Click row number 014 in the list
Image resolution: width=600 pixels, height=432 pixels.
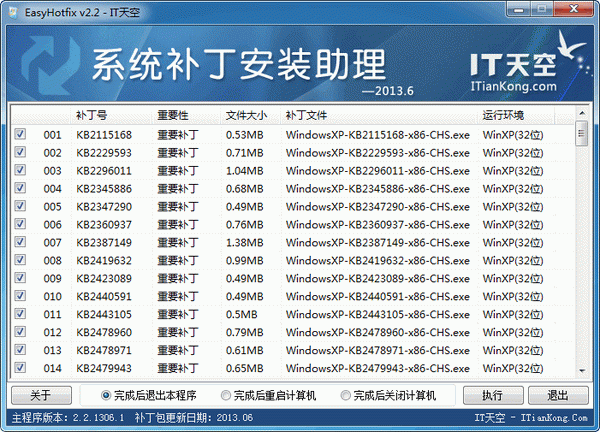(x=52, y=368)
